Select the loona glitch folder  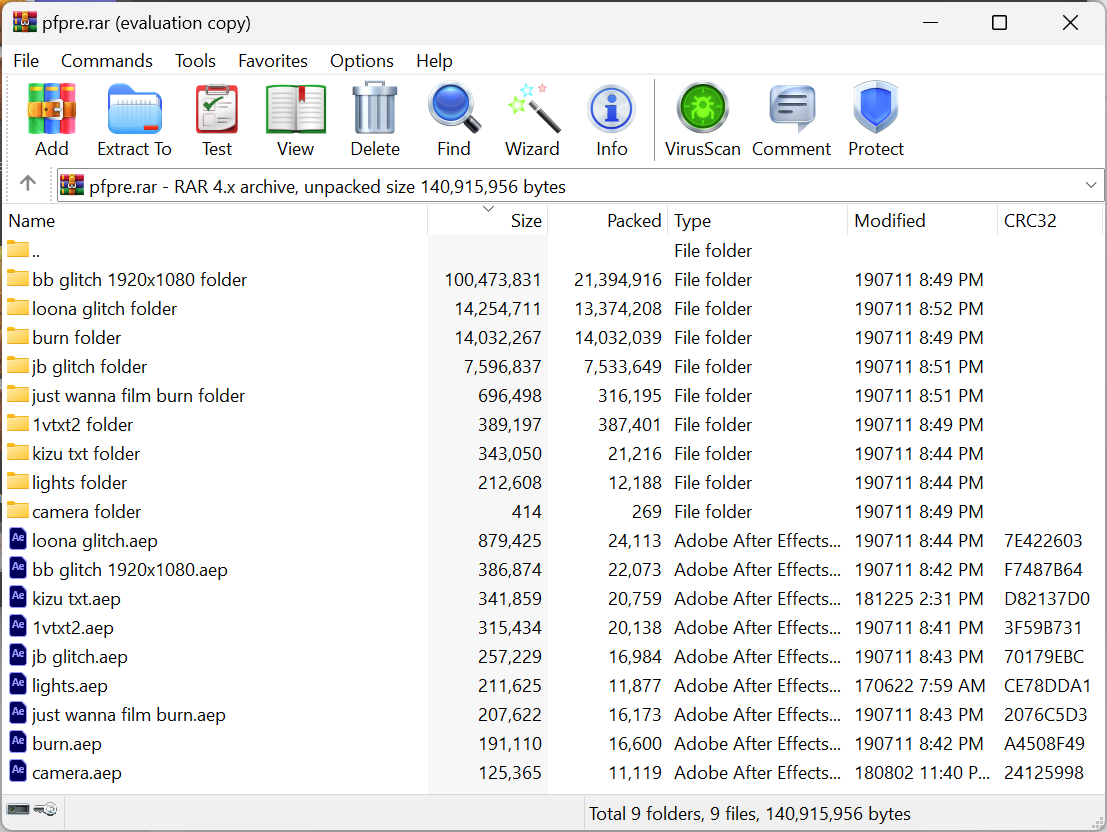click(104, 309)
